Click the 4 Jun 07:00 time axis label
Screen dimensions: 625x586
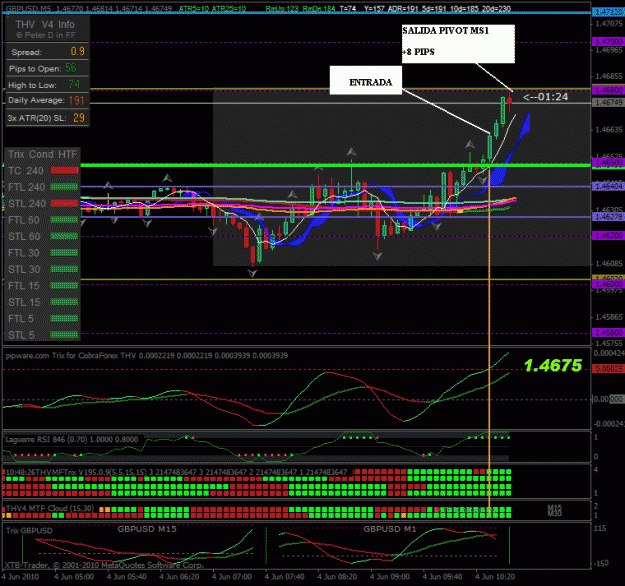(x=232, y=576)
